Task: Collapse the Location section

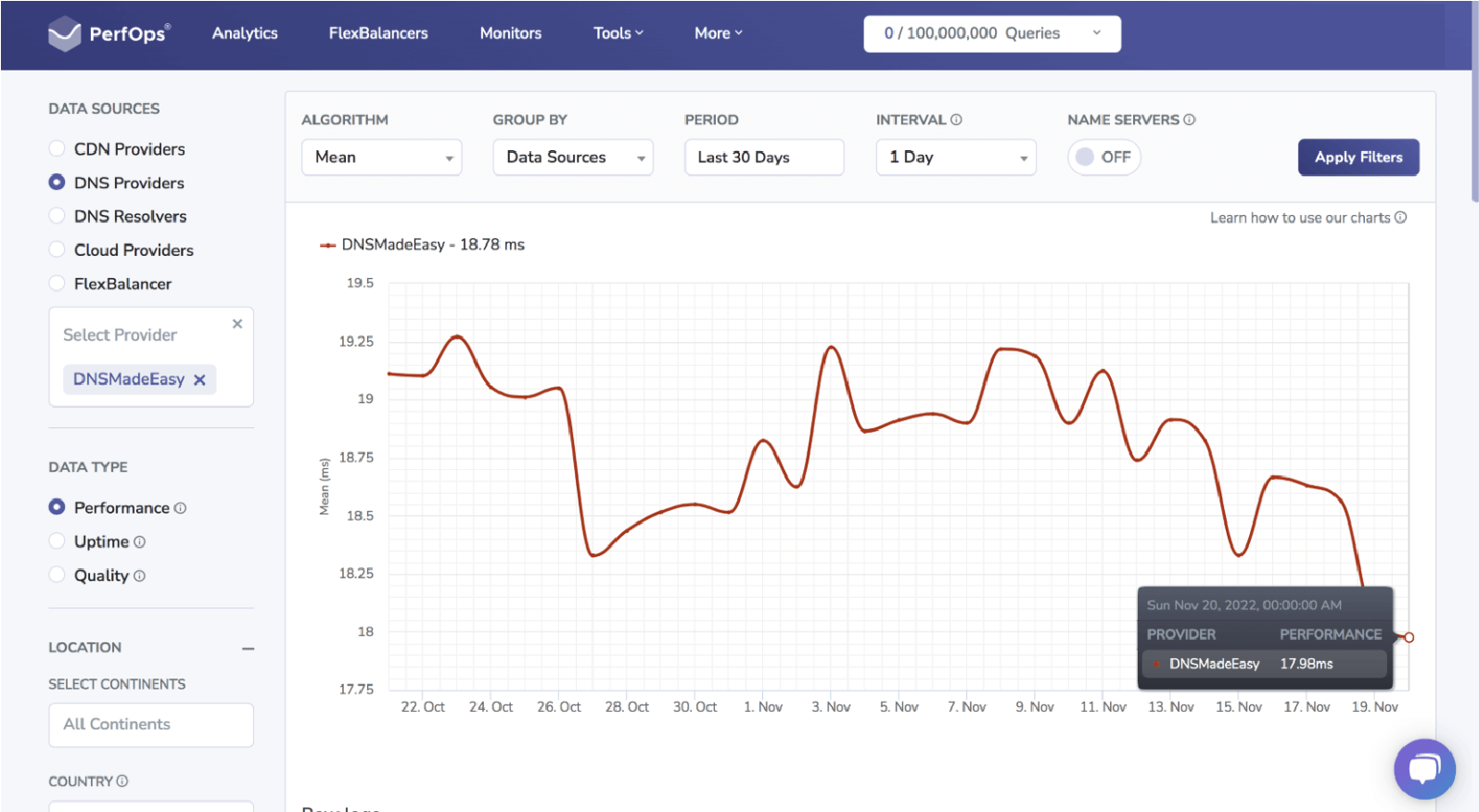Action: click(x=248, y=648)
